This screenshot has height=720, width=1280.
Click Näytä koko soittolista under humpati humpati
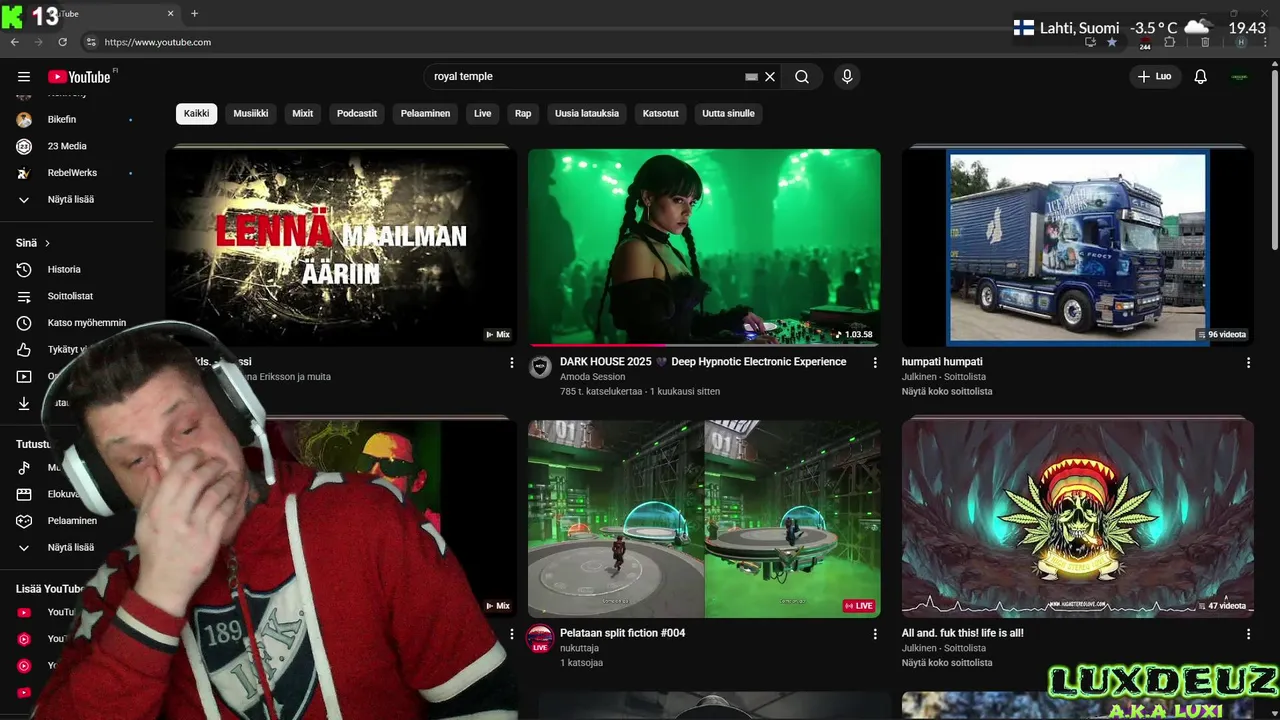click(x=947, y=391)
